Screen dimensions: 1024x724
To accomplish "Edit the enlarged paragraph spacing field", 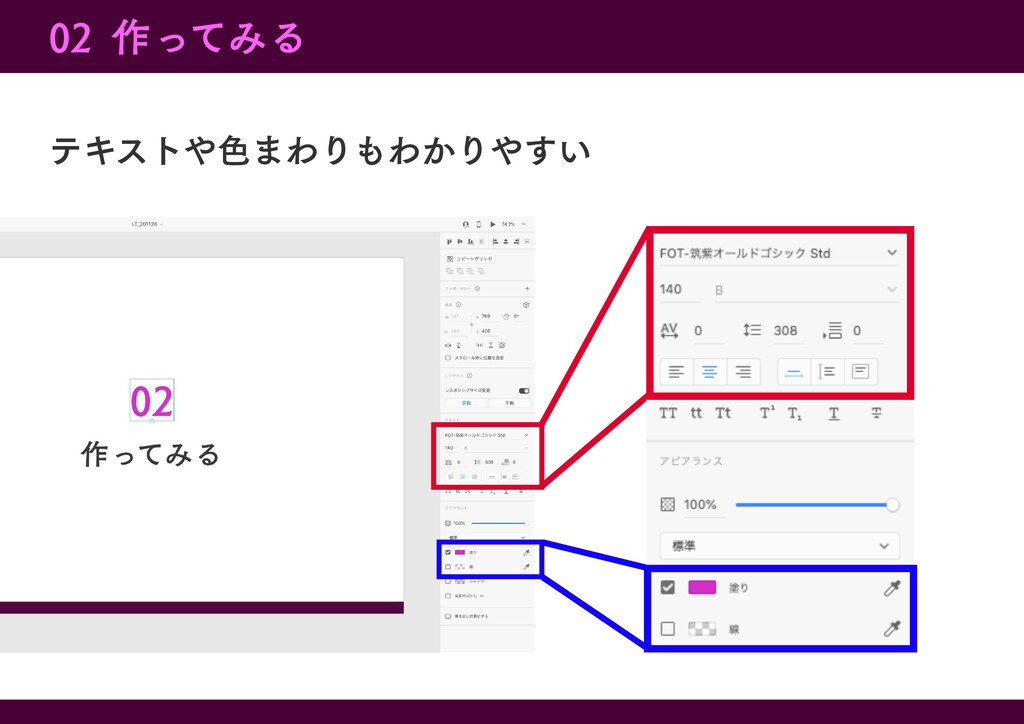I will coord(869,330).
